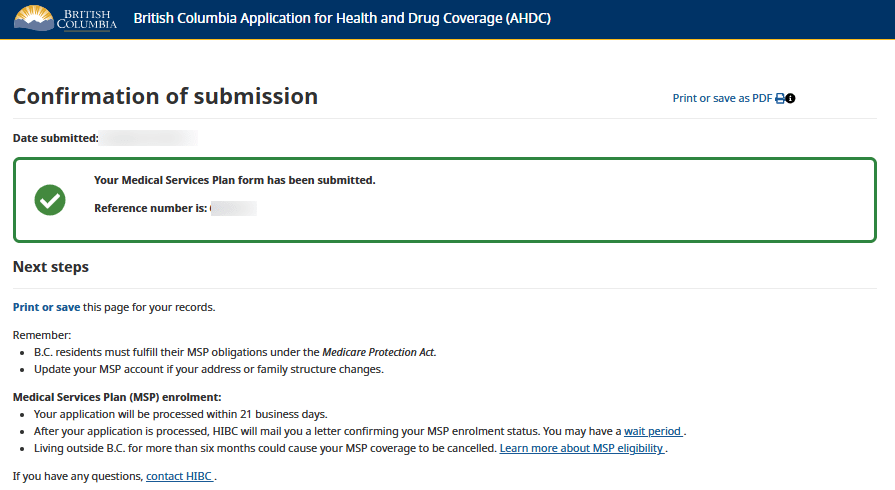This screenshot has width=895, height=490.
Task: Click the Confirmation of submission heading
Action: [x=166, y=96]
